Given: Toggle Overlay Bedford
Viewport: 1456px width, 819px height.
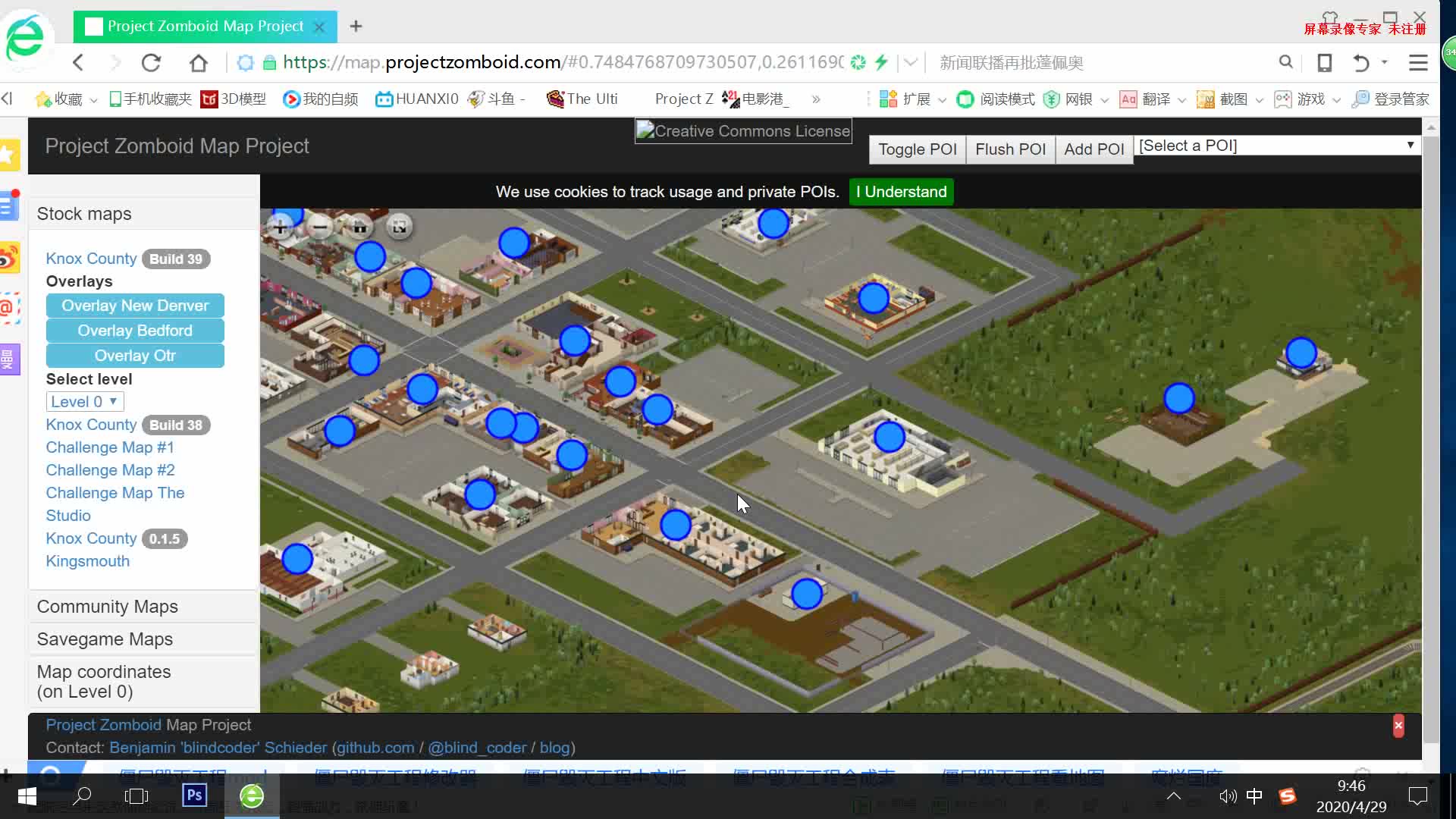Looking at the screenshot, I should (135, 331).
